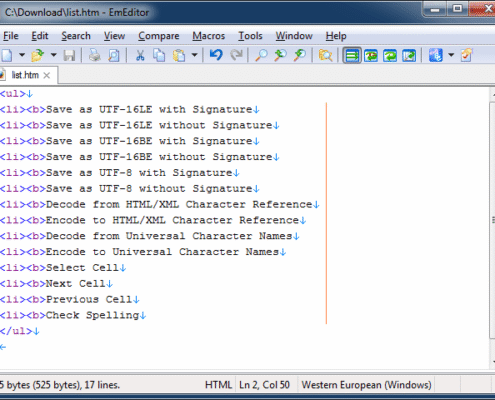This screenshot has width=495, height=400.
Task: Toggle Wrap by Page mode button
Action: click(x=409, y=55)
